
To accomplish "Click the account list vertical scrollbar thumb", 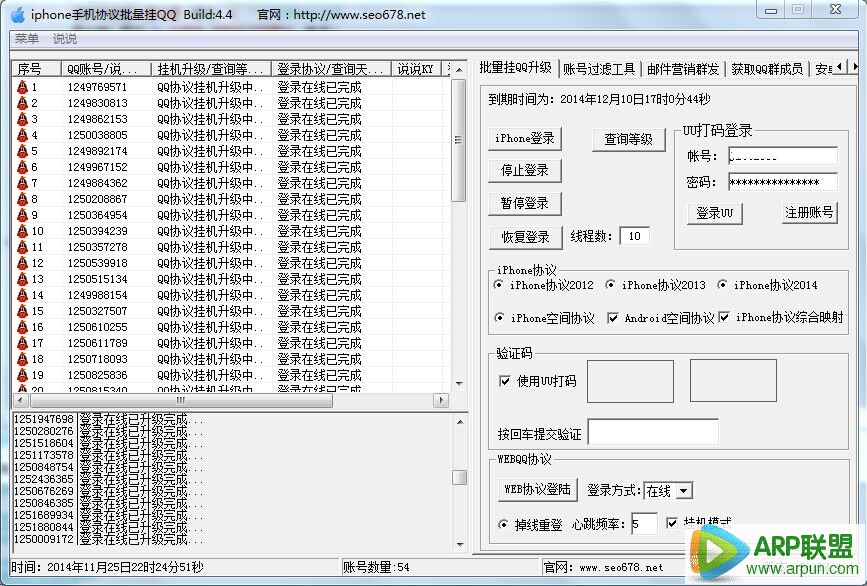I will (x=458, y=140).
